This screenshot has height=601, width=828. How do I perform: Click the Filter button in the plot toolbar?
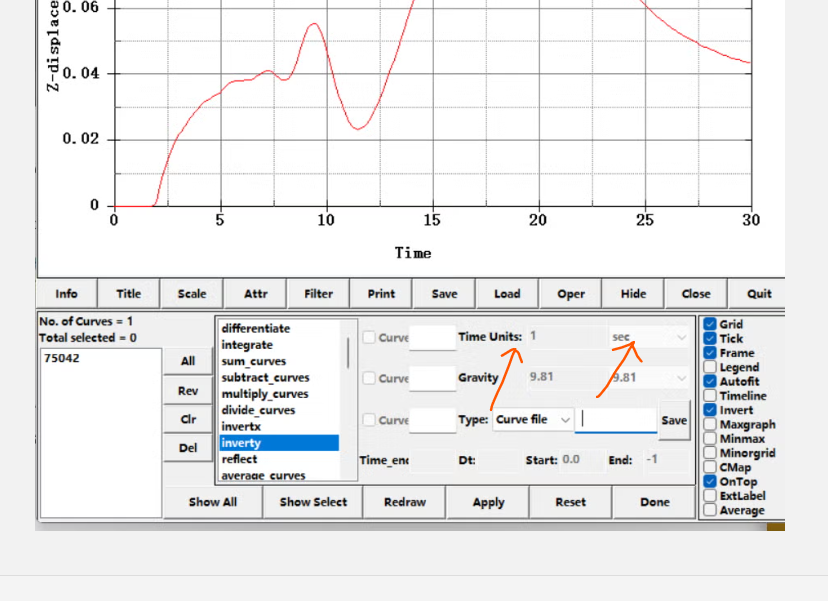tap(318, 294)
